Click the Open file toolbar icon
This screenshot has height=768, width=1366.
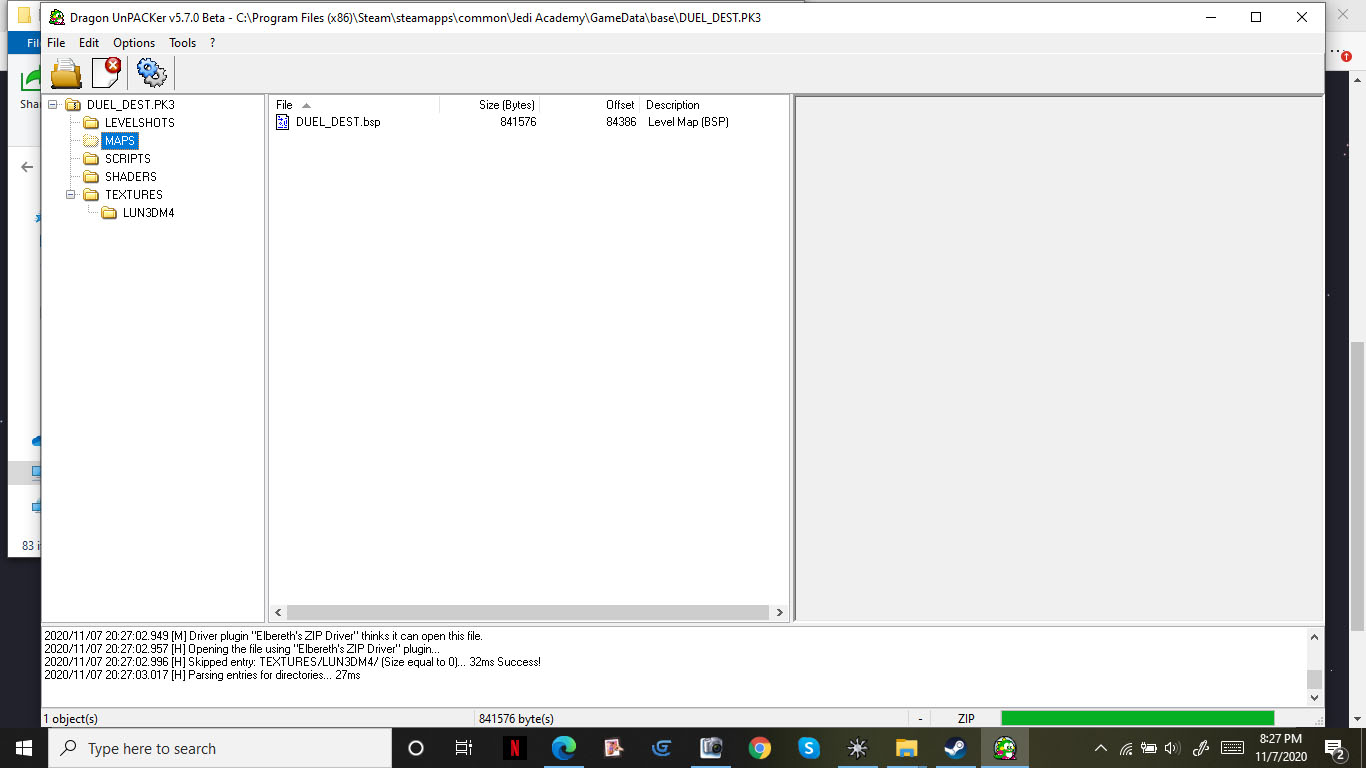(66, 73)
